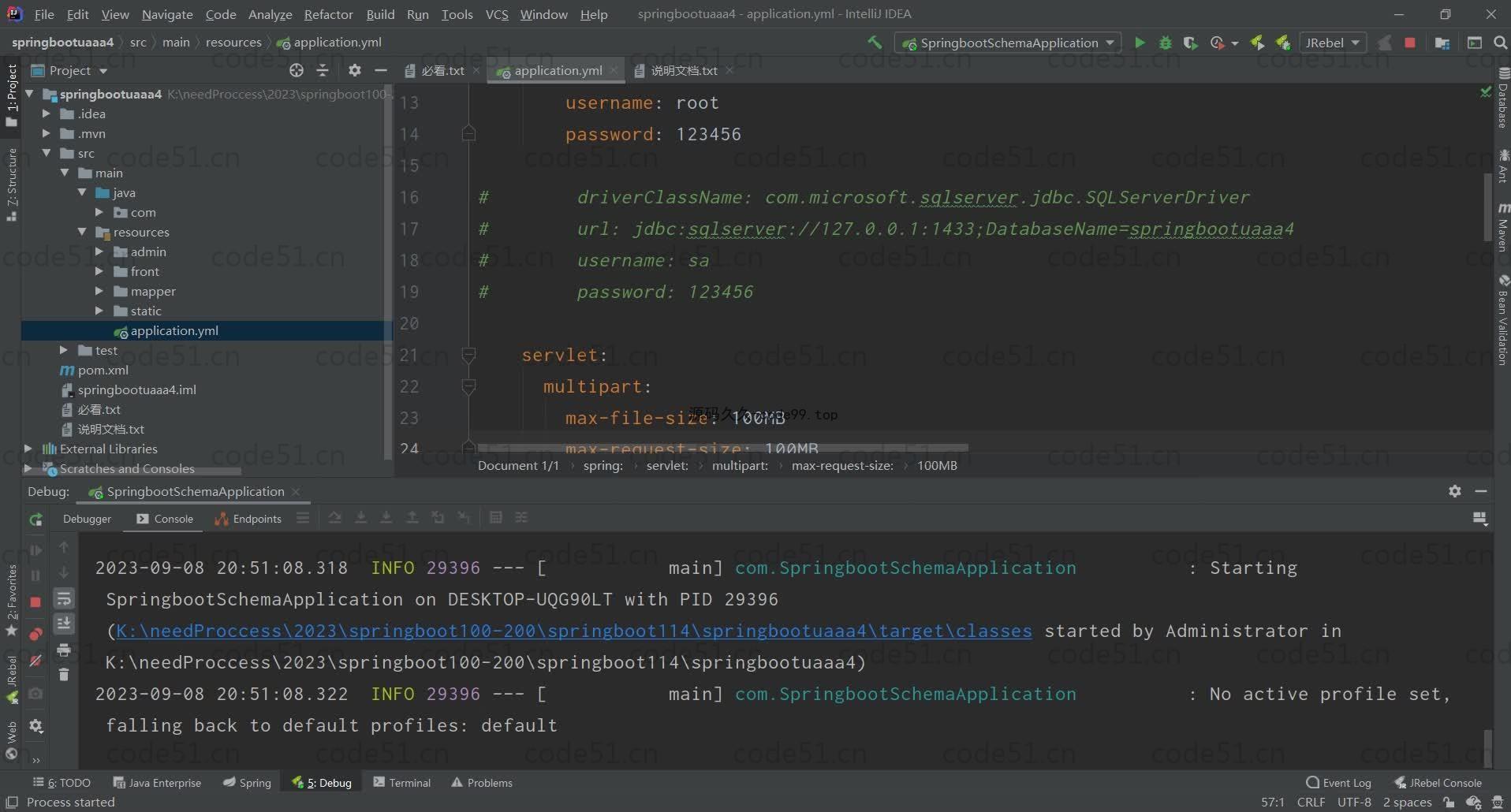This screenshot has height=812, width=1511.
Task: Toggle the Web tool window stripe
Action: (11, 739)
